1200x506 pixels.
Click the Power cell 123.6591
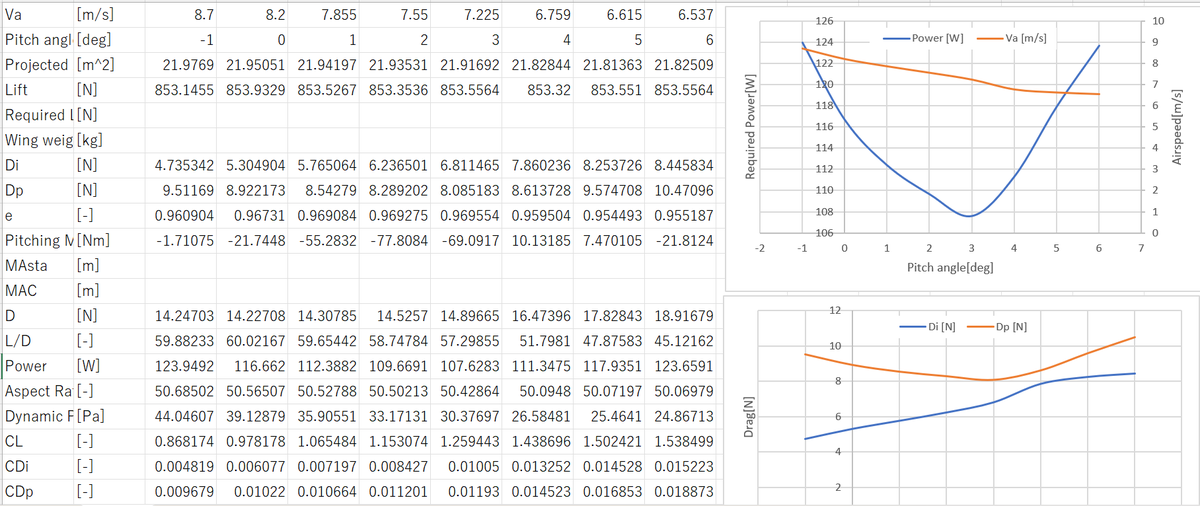coord(682,366)
